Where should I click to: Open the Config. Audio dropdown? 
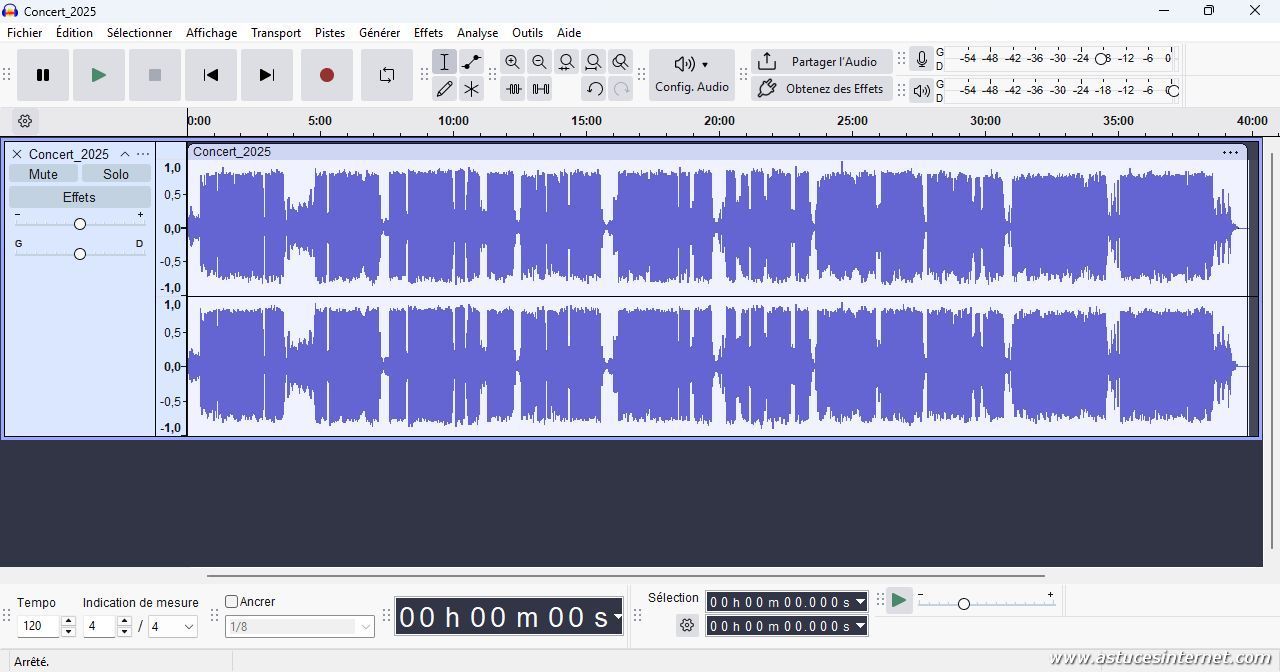coord(691,75)
